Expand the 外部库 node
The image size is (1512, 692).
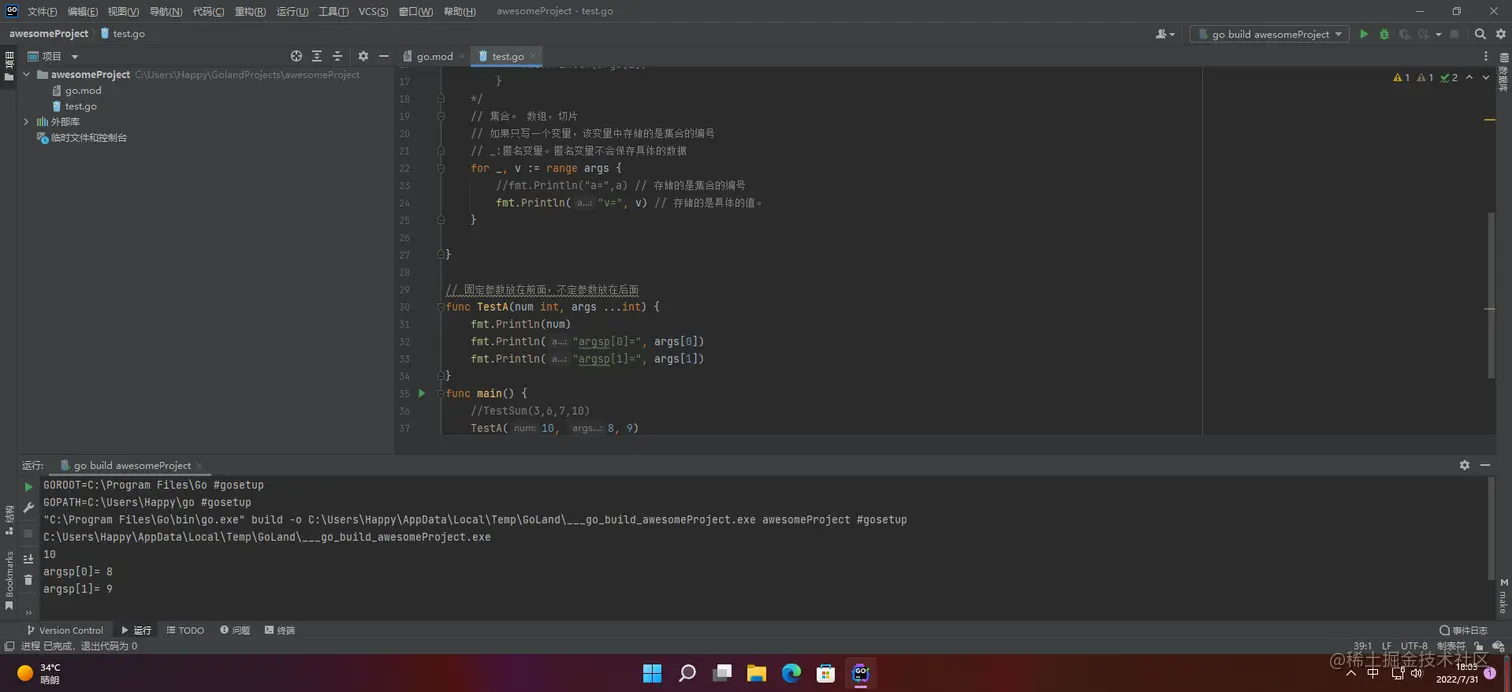click(x=27, y=122)
